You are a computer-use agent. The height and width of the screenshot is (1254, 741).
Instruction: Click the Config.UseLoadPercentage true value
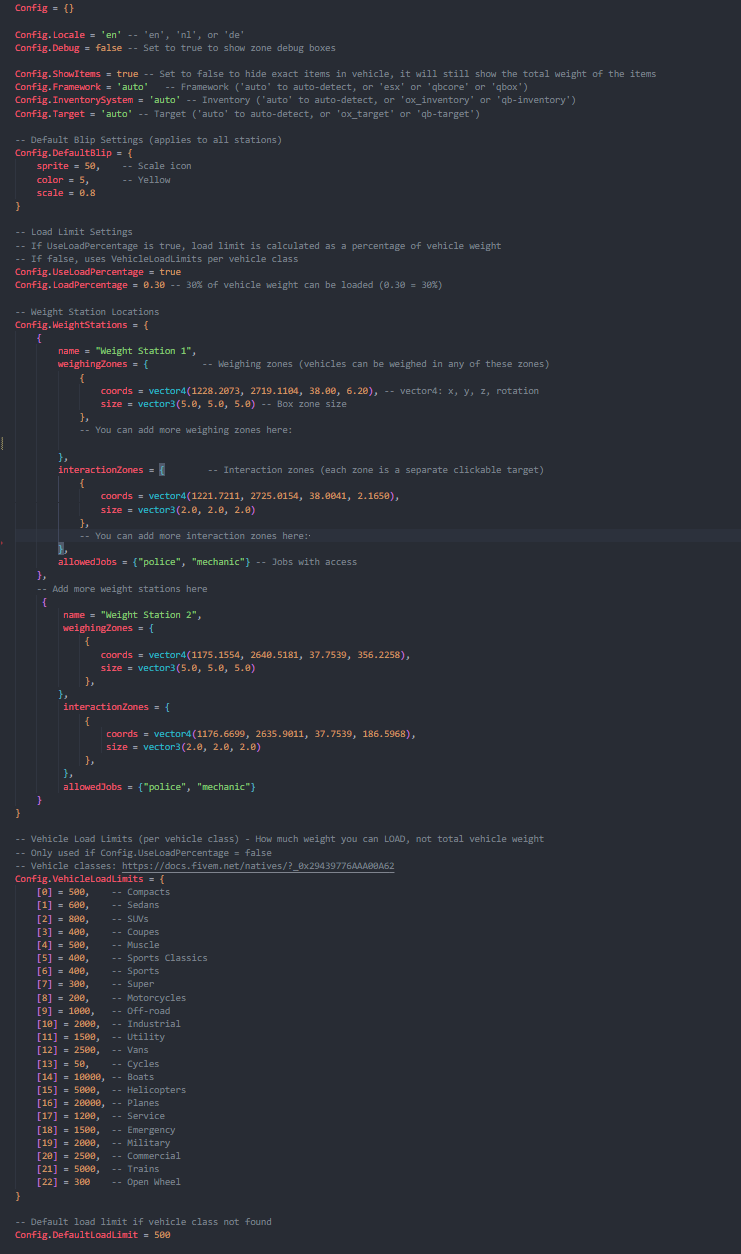[170, 272]
